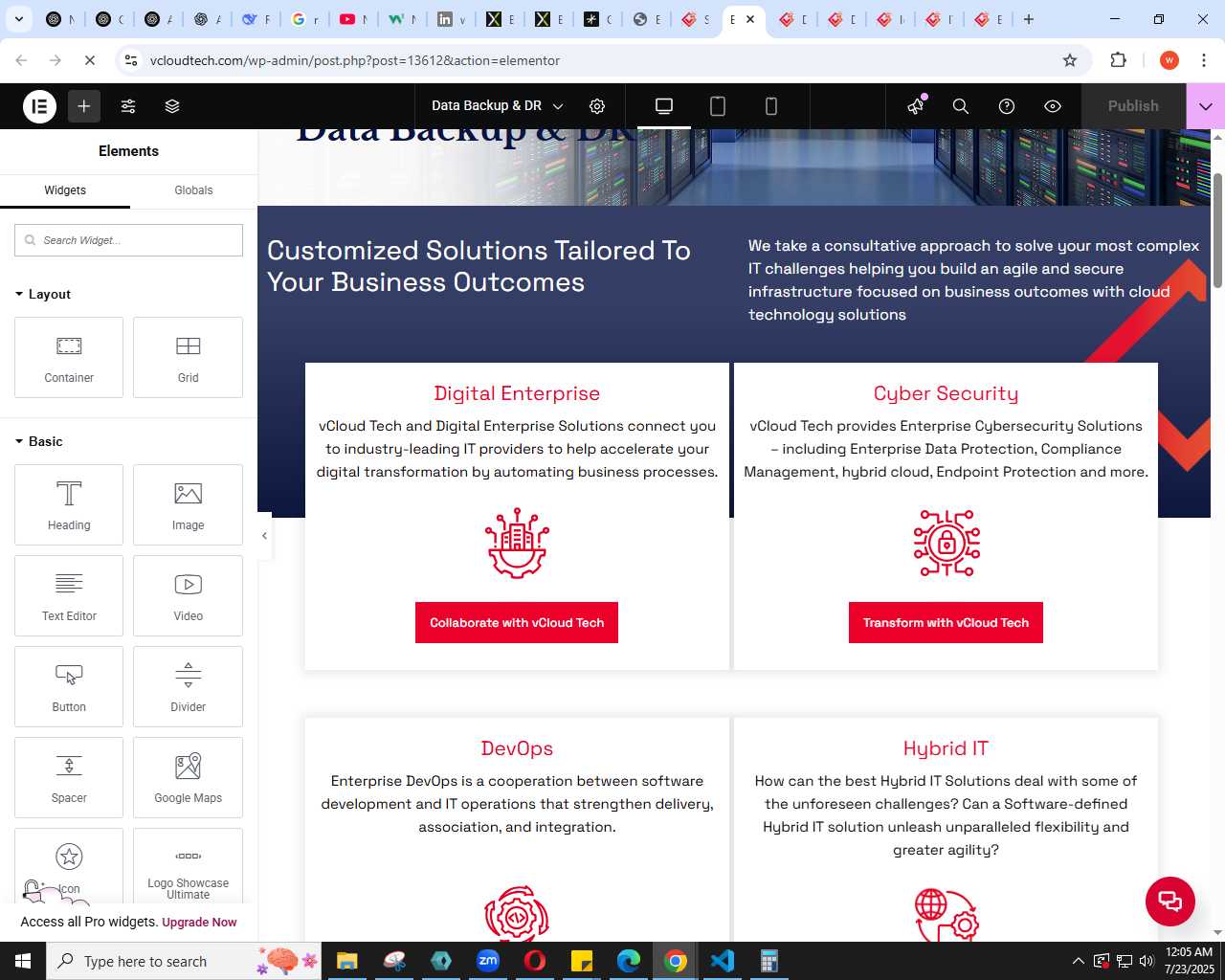Click the Add Element plus button
The width and height of the screenshot is (1225, 980).
click(x=84, y=106)
